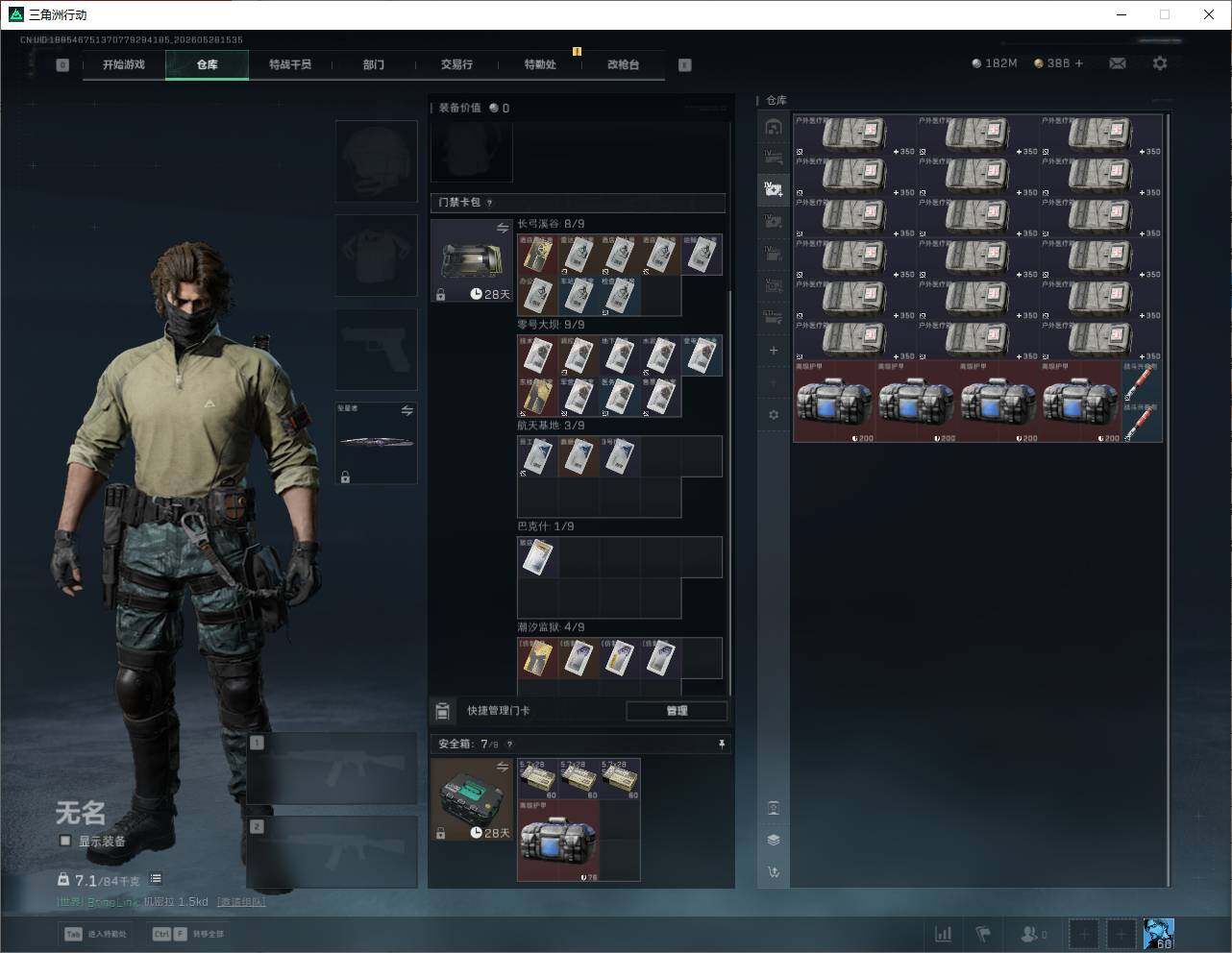Image resolution: width=1232 pixels, height=953 pixels.
Task: Go to the 交易行 tab
Action: (x=456, y=64)
